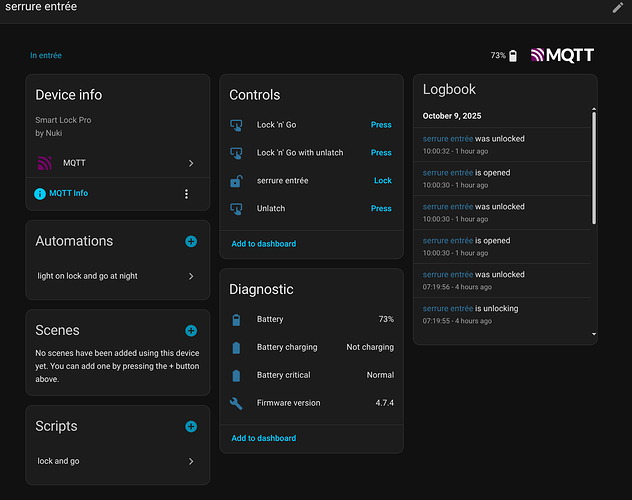The image size is (632, 500).
Task: Click the battery icon next to 73% header
Action: [514, 56]
